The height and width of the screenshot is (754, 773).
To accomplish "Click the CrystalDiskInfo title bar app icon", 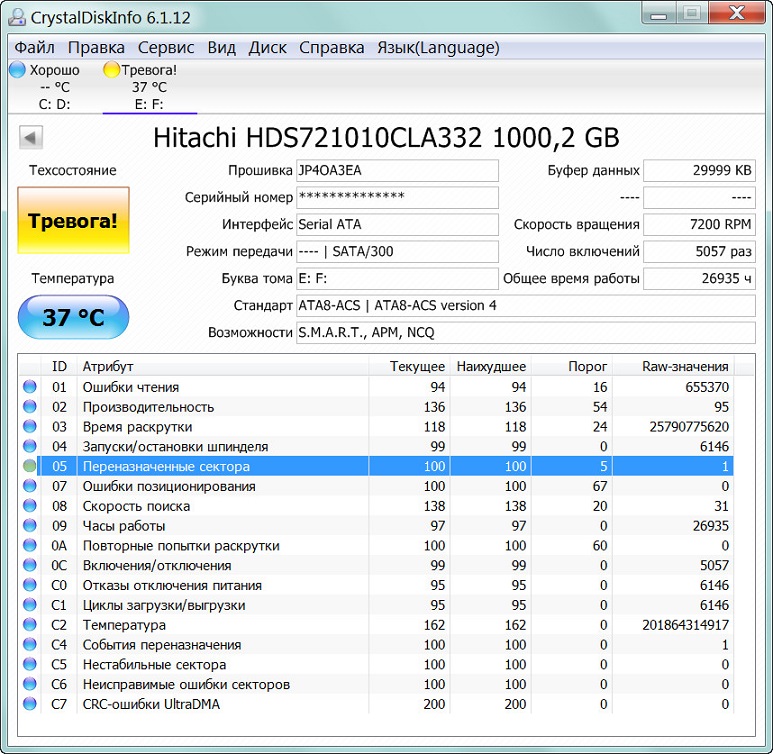I will (x=17, y=17).
